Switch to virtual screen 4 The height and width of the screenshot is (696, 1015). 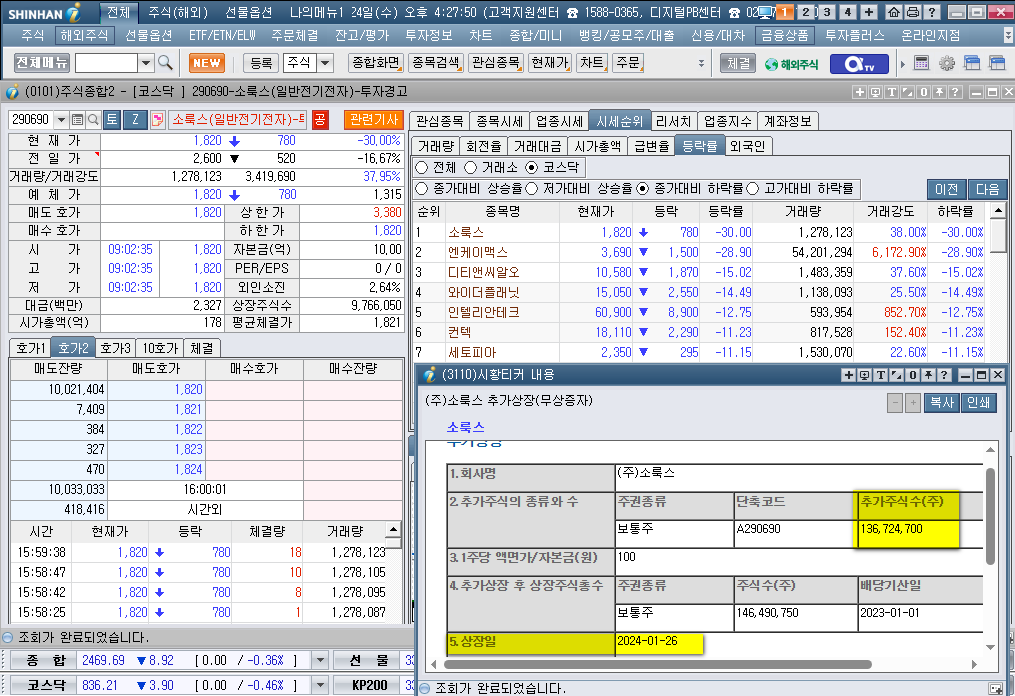pyautogui.click(x=848, y=12)
